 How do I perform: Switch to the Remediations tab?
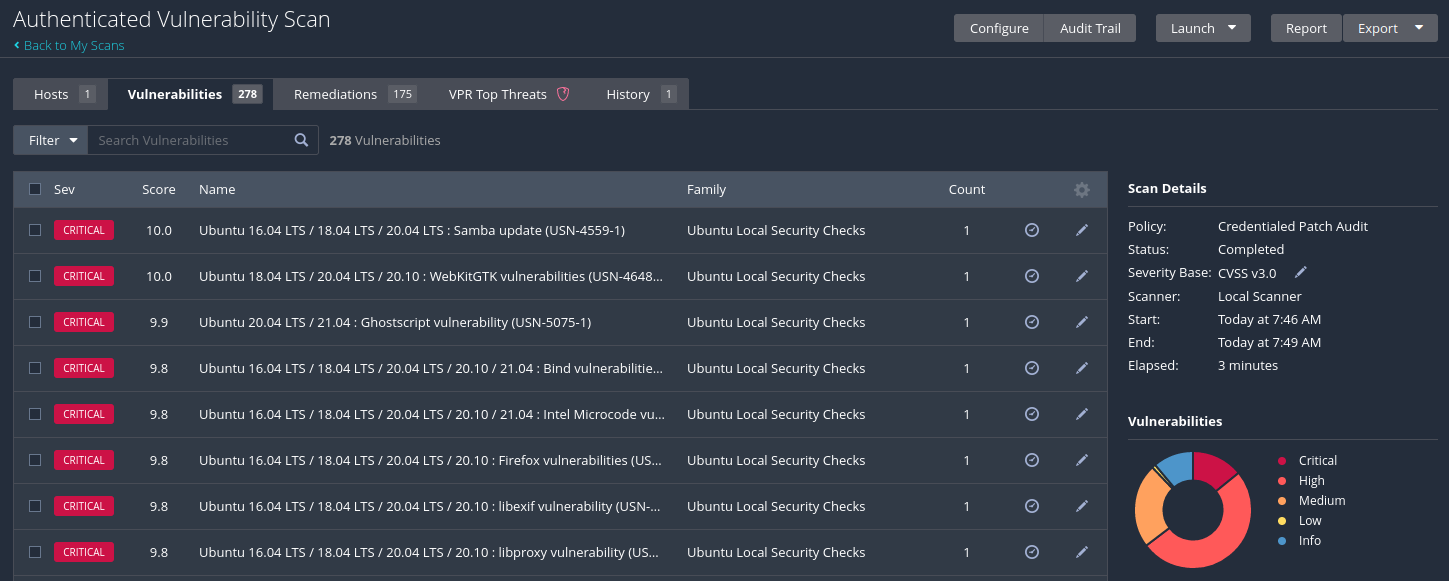coord(354,94)
